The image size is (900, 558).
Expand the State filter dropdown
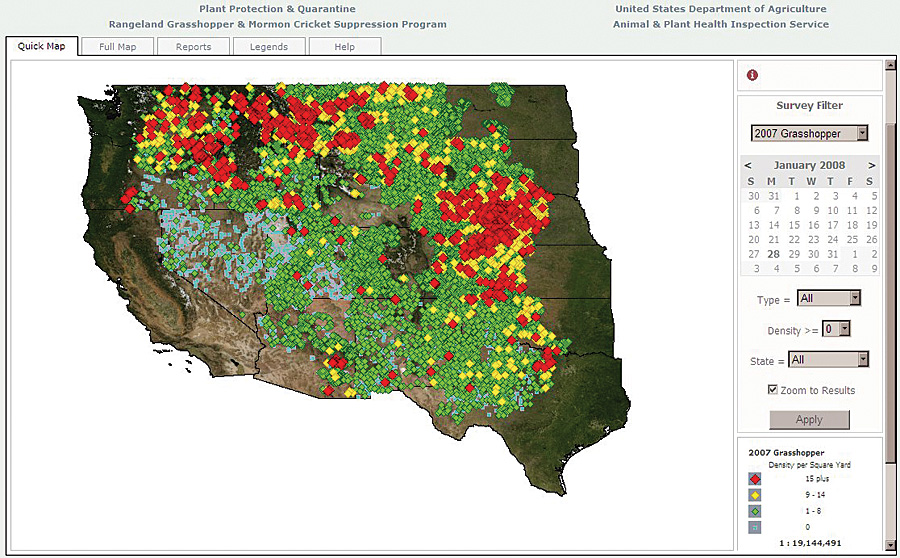(x=828, y=359)
